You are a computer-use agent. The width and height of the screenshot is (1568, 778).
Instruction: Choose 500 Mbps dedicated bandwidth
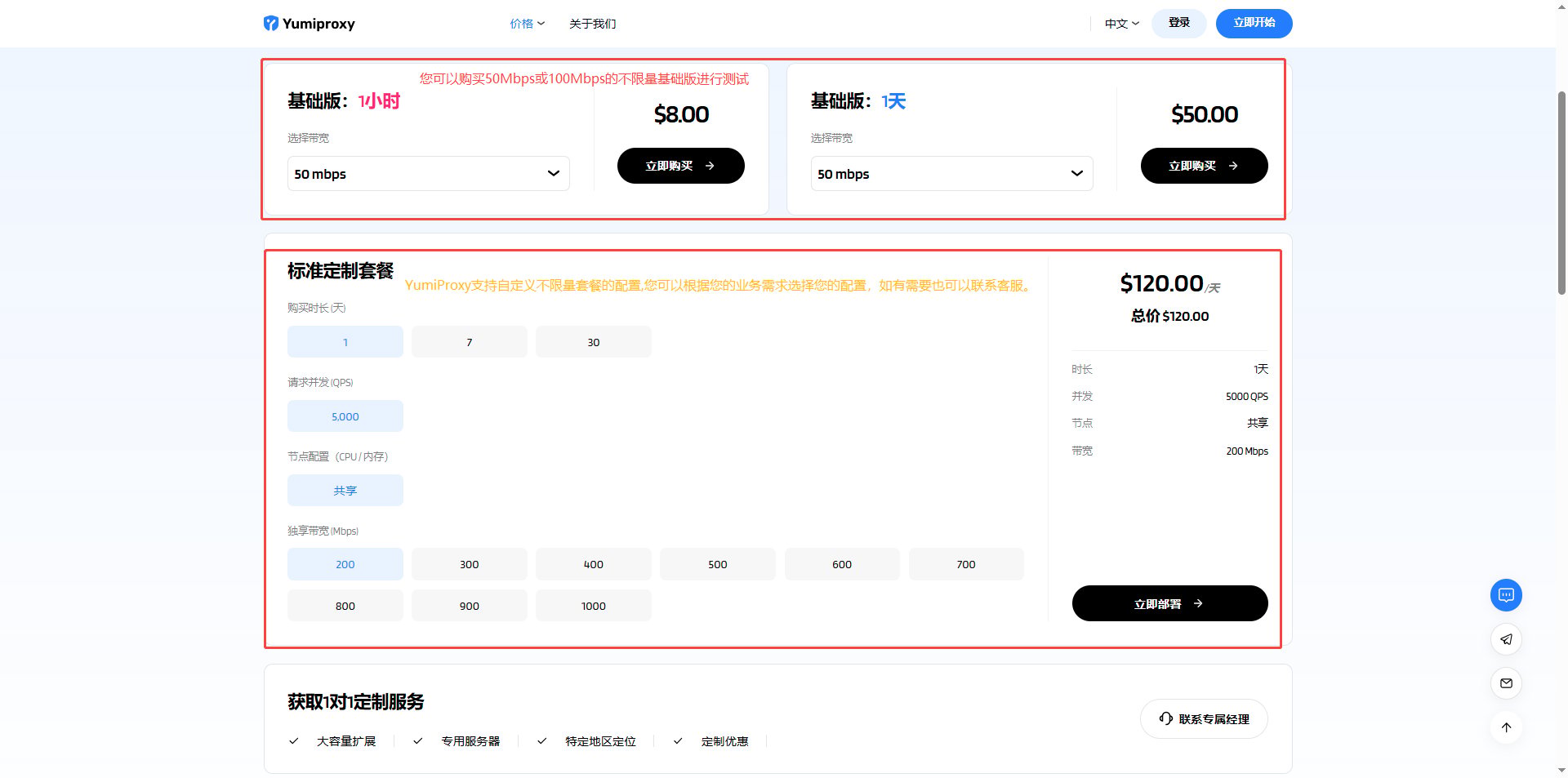pyautogui.click(x=718, y=564)
